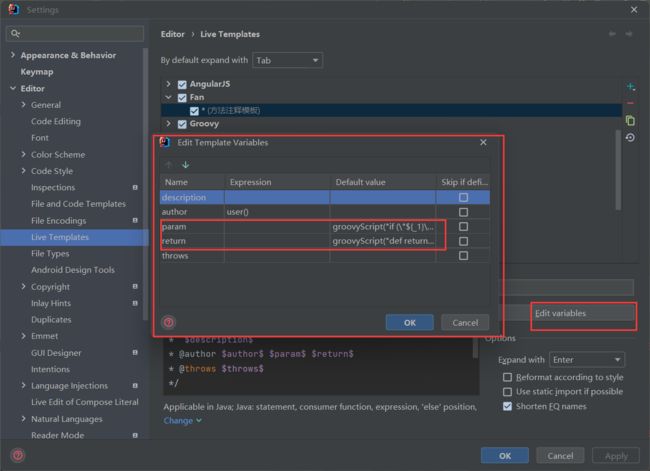Click the Change applicable contexts link

click(x=182, y=420)
